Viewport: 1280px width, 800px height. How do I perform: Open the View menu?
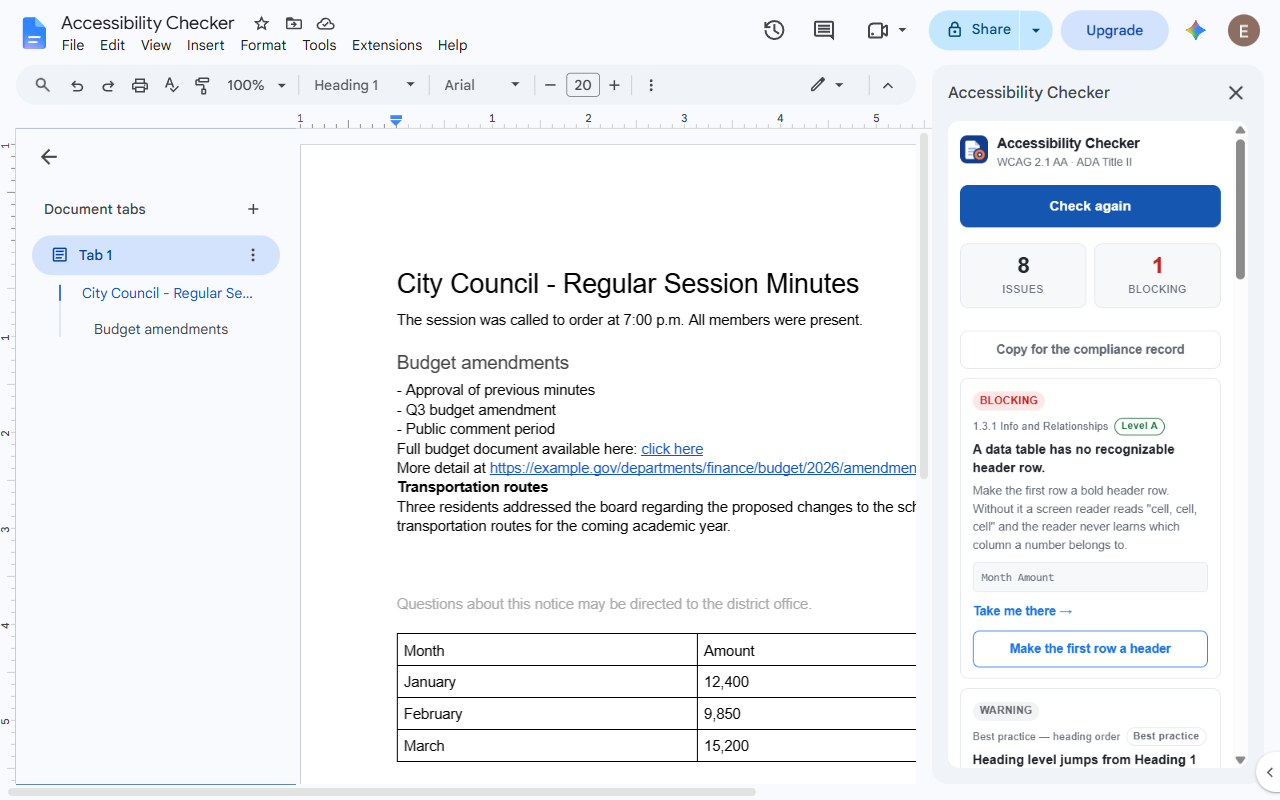click(x=156, y=45)
